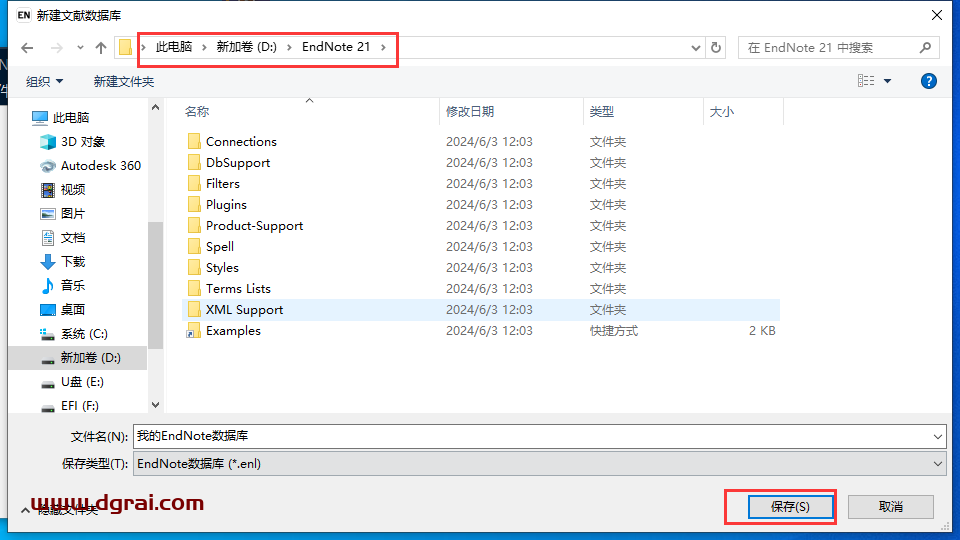Select 下载 in the sidebar
Image resolution: width=960 pixels, height=540 pixels.
click(62, 261)
